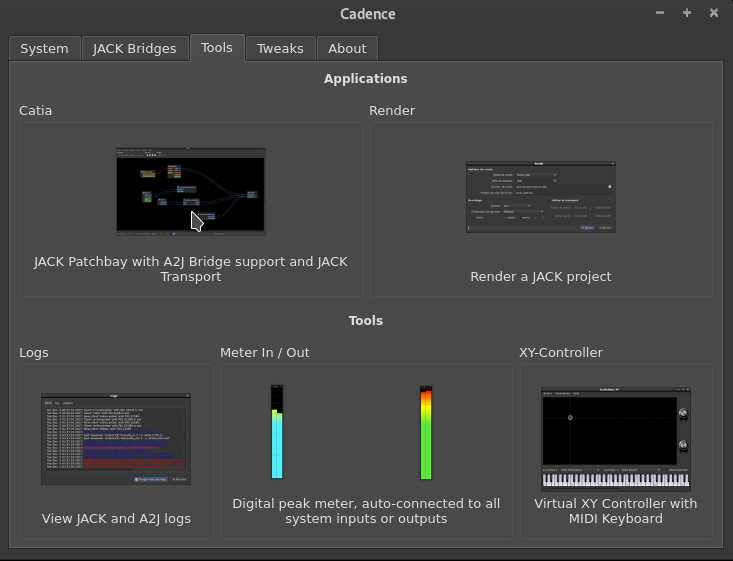Minimize the Cadence window

click(x=660, y=13)
